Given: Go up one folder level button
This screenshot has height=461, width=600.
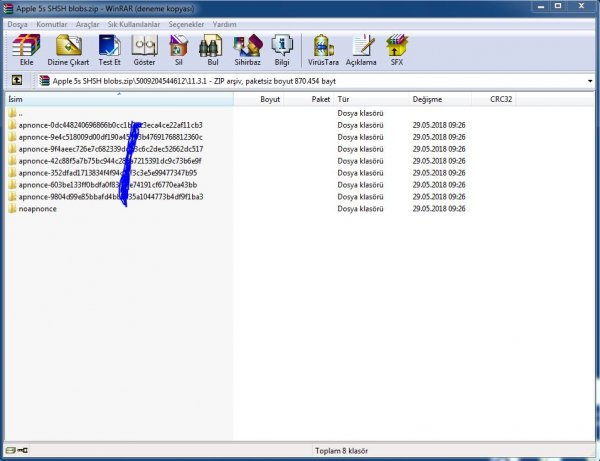Looking at the screenshot, I should point(17,80).
